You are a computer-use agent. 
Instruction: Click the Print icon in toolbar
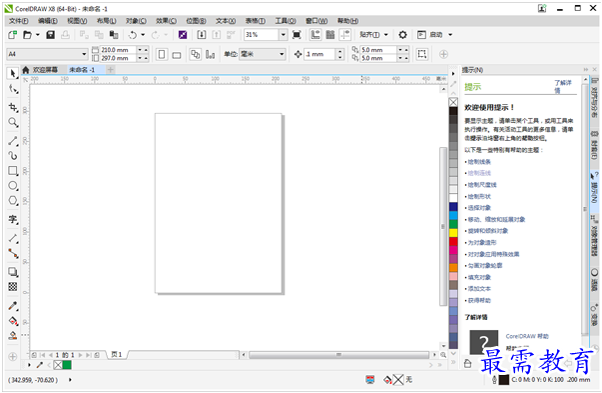tap(65, 35)
